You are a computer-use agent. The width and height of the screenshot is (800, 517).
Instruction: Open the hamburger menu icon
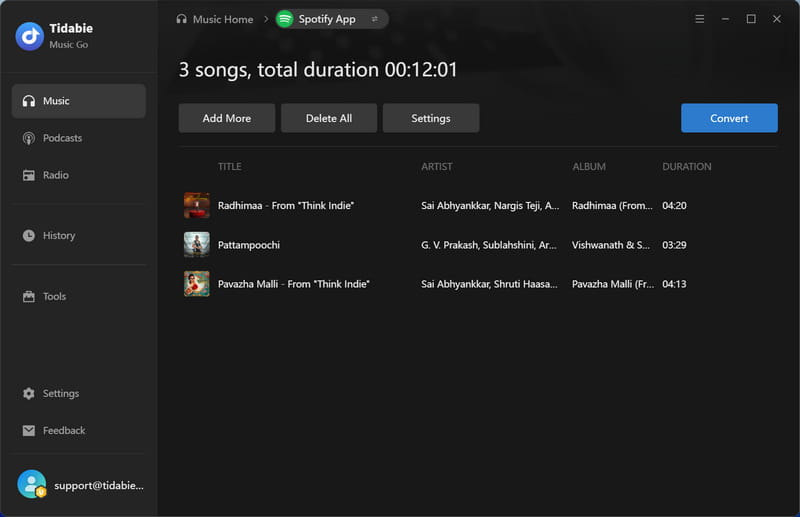(699, 19)
